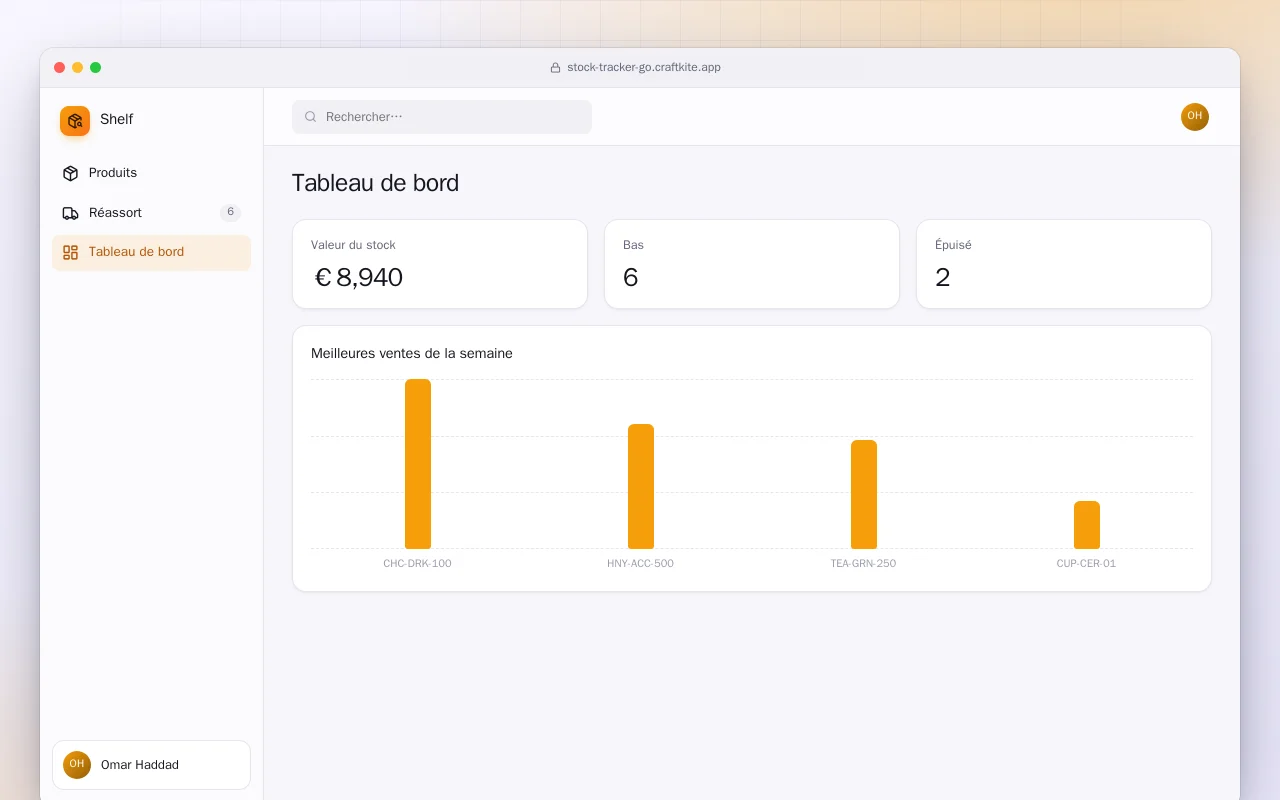Click the Shelf app logo icon
Screen dimensions: 1280x800
[x=75, y=121]
